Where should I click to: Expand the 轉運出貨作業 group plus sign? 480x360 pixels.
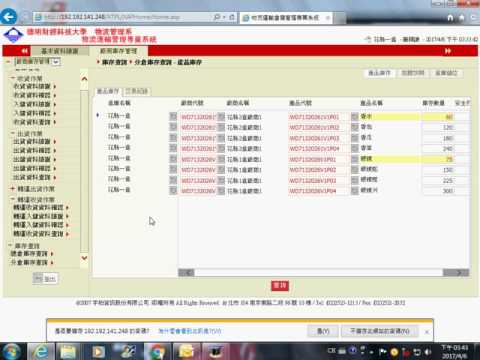[13, 189]
